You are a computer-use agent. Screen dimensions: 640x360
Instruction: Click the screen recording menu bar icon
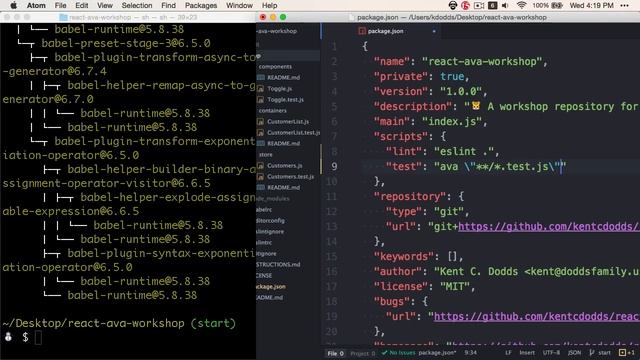479,5
